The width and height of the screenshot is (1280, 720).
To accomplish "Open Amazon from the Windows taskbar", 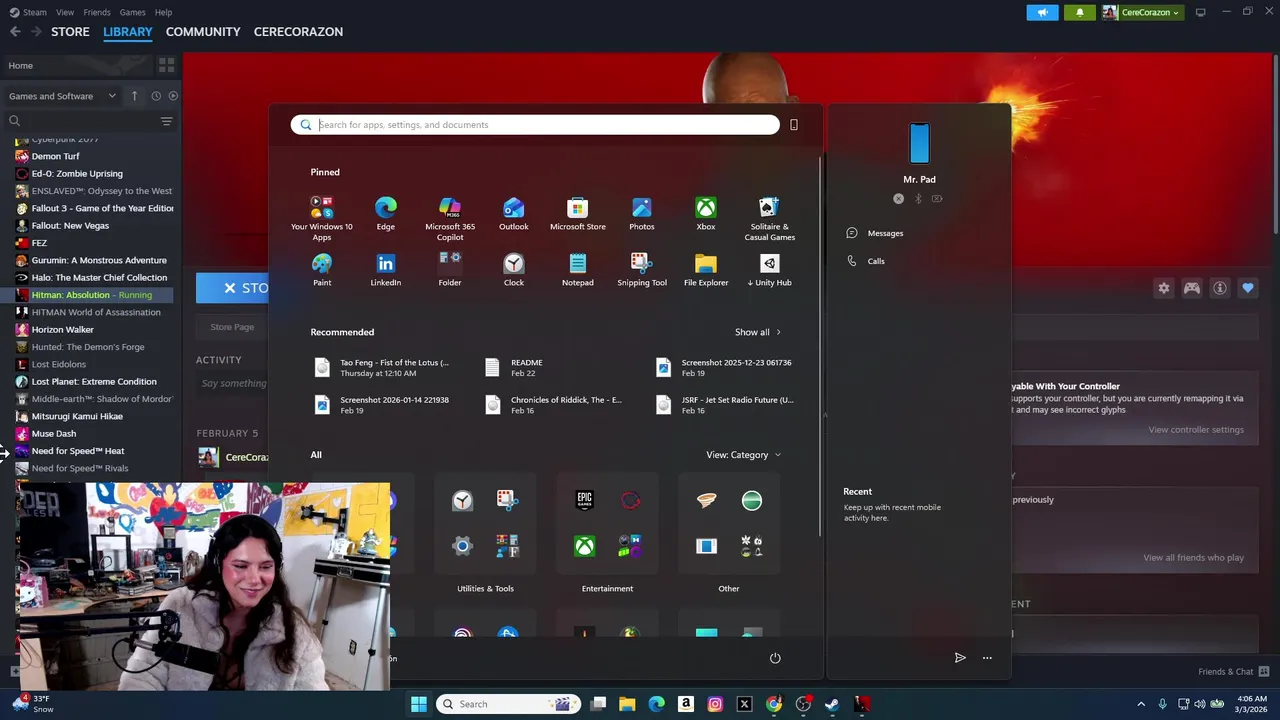I will (686, 704).
